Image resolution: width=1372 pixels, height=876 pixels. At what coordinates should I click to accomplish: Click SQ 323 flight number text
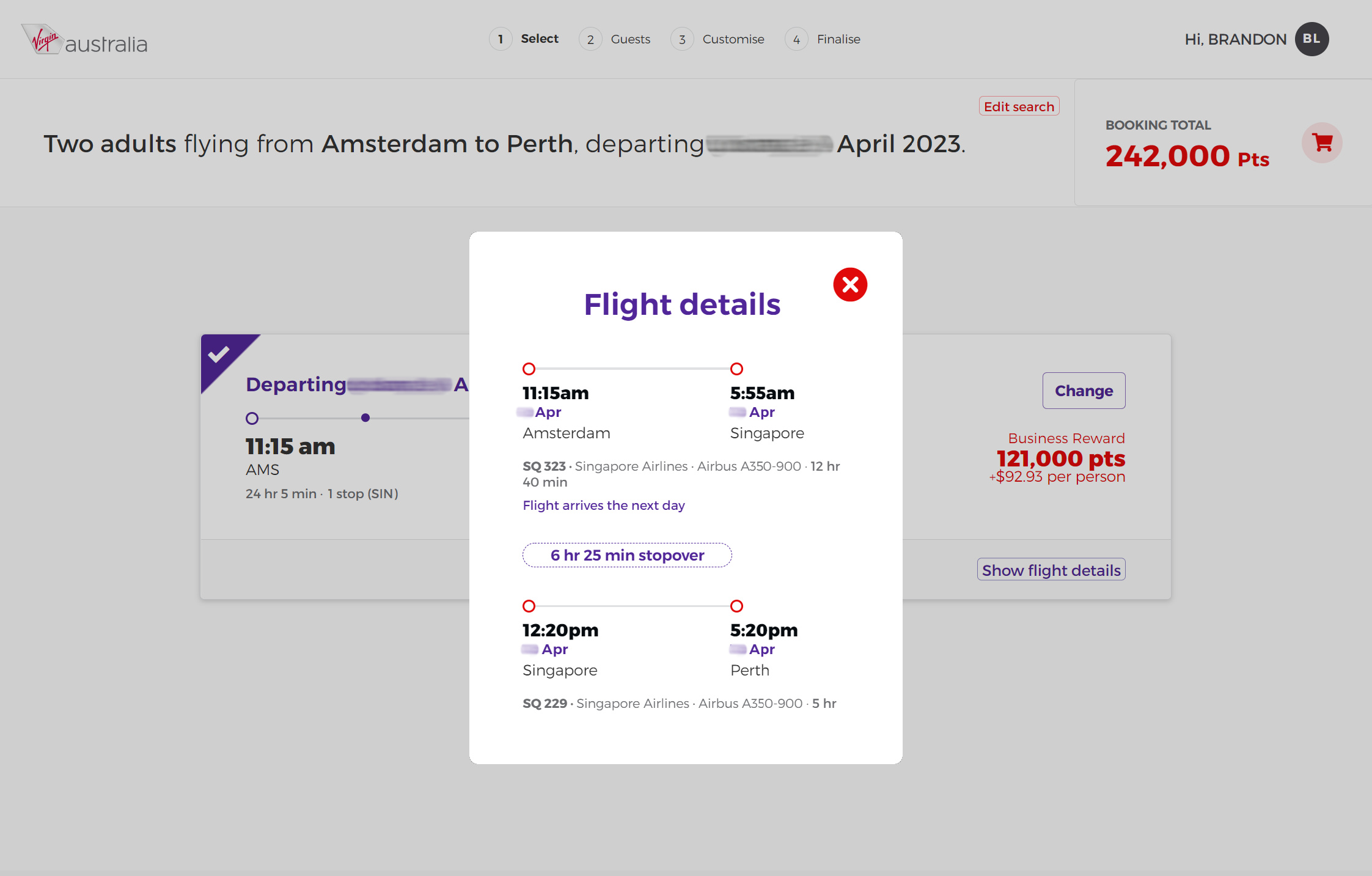(x=544, y=466)
